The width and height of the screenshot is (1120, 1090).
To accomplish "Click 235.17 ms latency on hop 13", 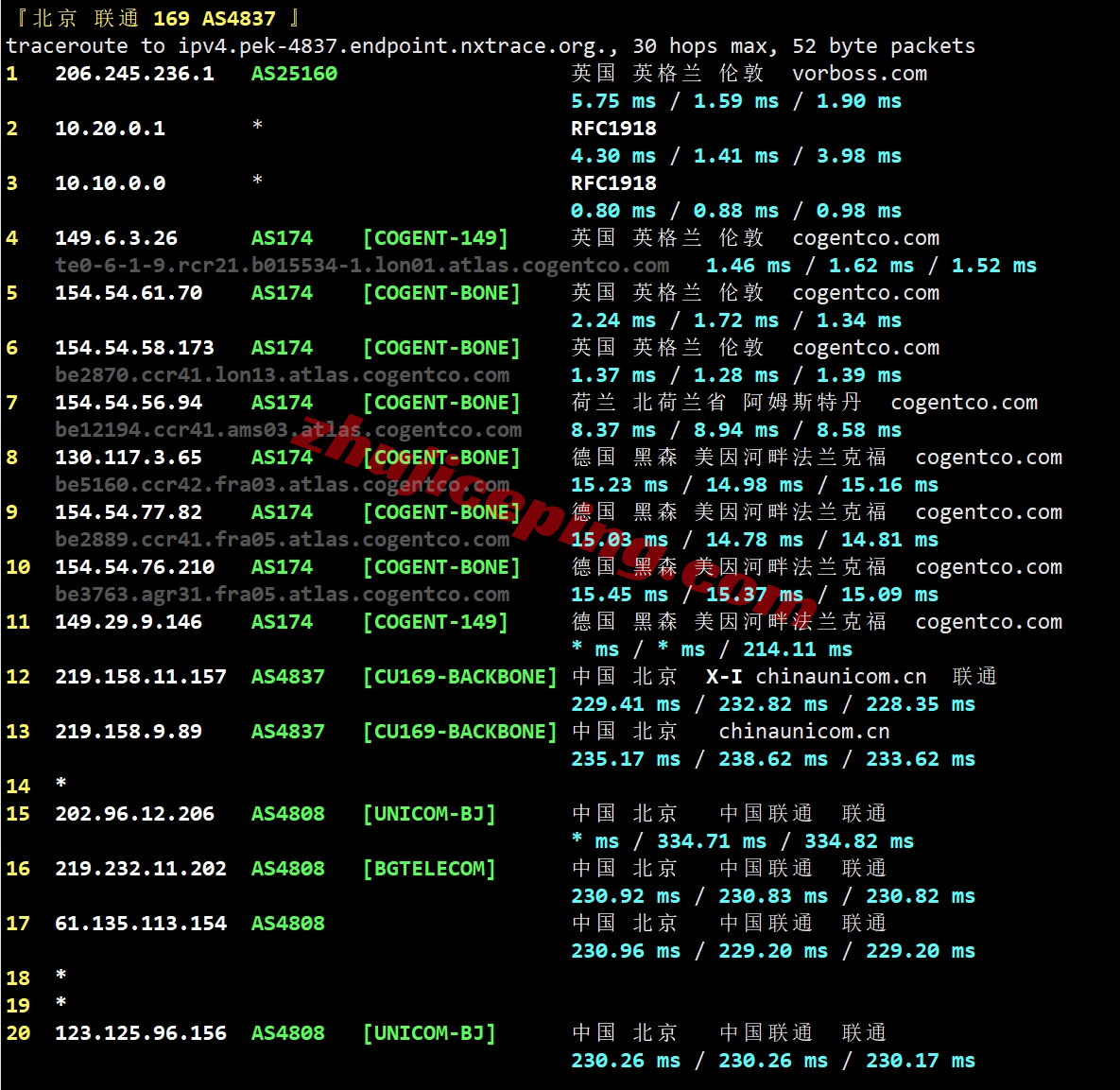I will click(626, 759).
